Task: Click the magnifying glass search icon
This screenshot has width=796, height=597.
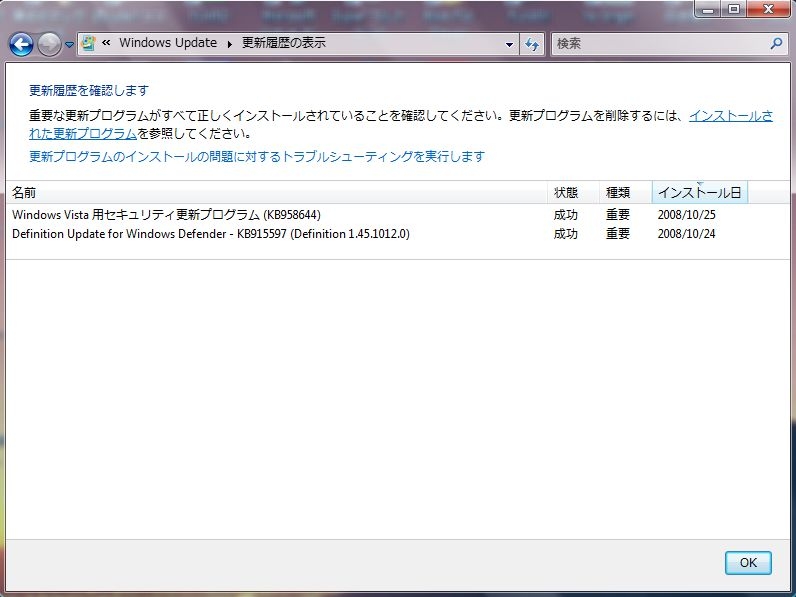Action: click(x=776, y=44)
